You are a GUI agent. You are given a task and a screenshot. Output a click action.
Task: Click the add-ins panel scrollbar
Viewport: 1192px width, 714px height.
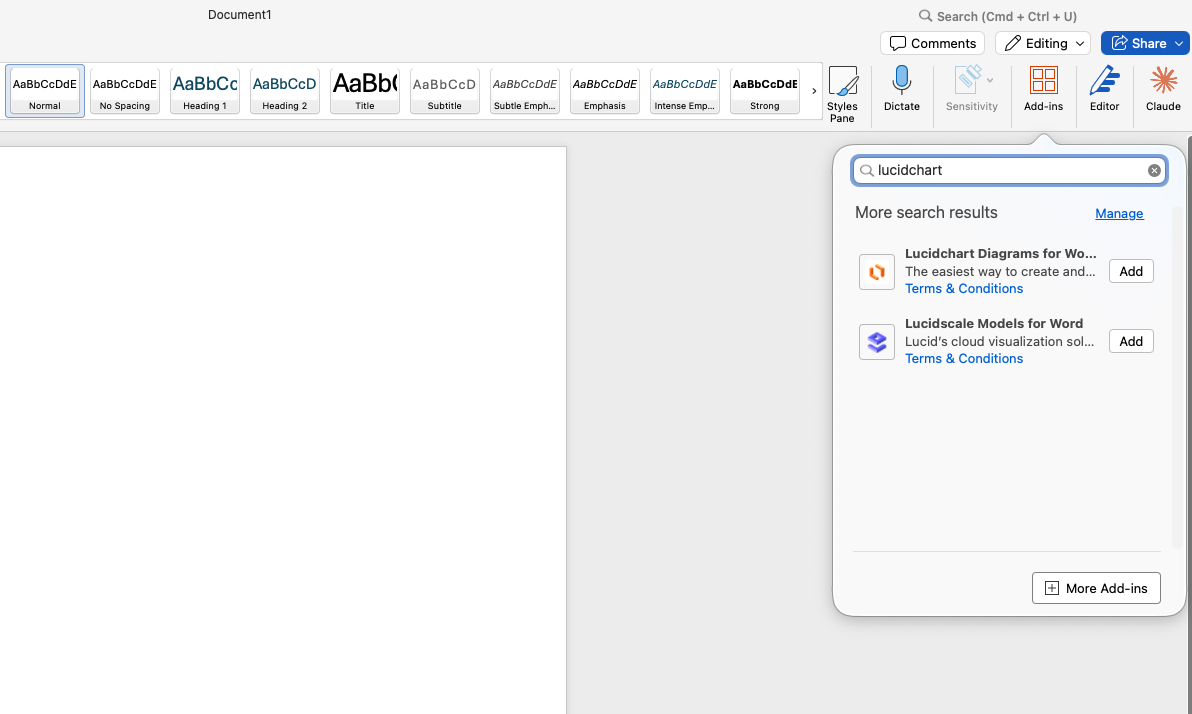point(1177,376)
